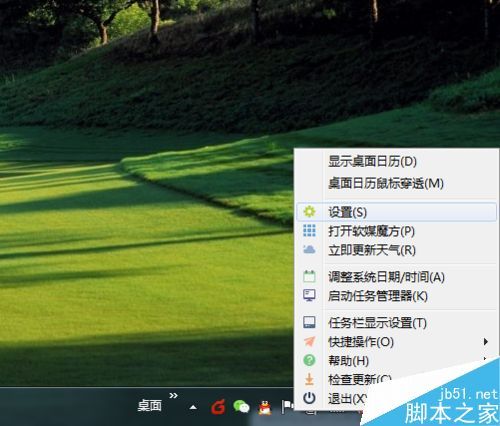Select 显示桌面日历(D) menu entry

[x=396, y=162]
